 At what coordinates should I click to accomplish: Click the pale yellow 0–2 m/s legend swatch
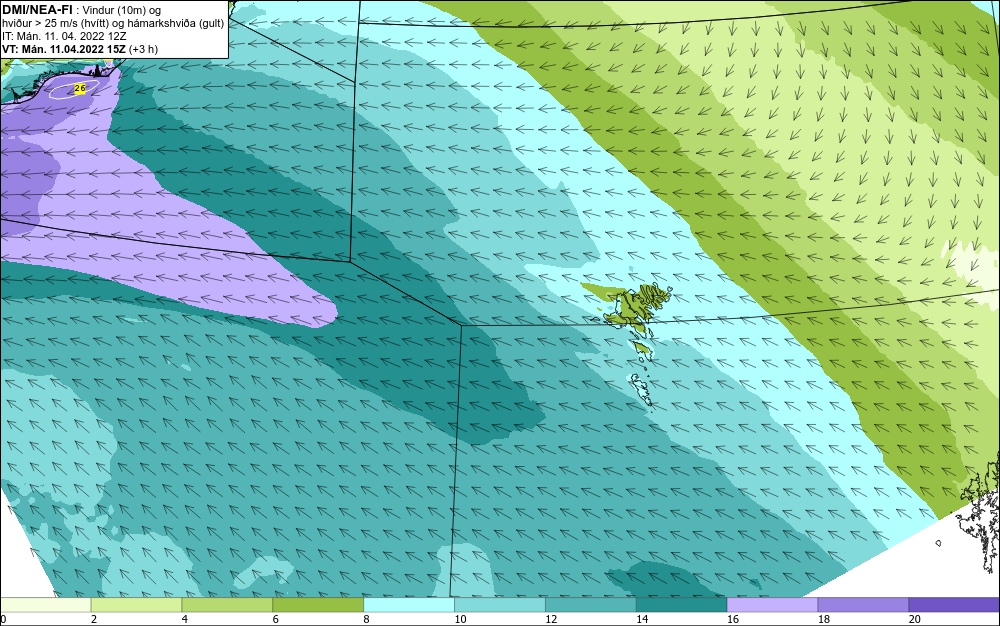click(45, 604)
